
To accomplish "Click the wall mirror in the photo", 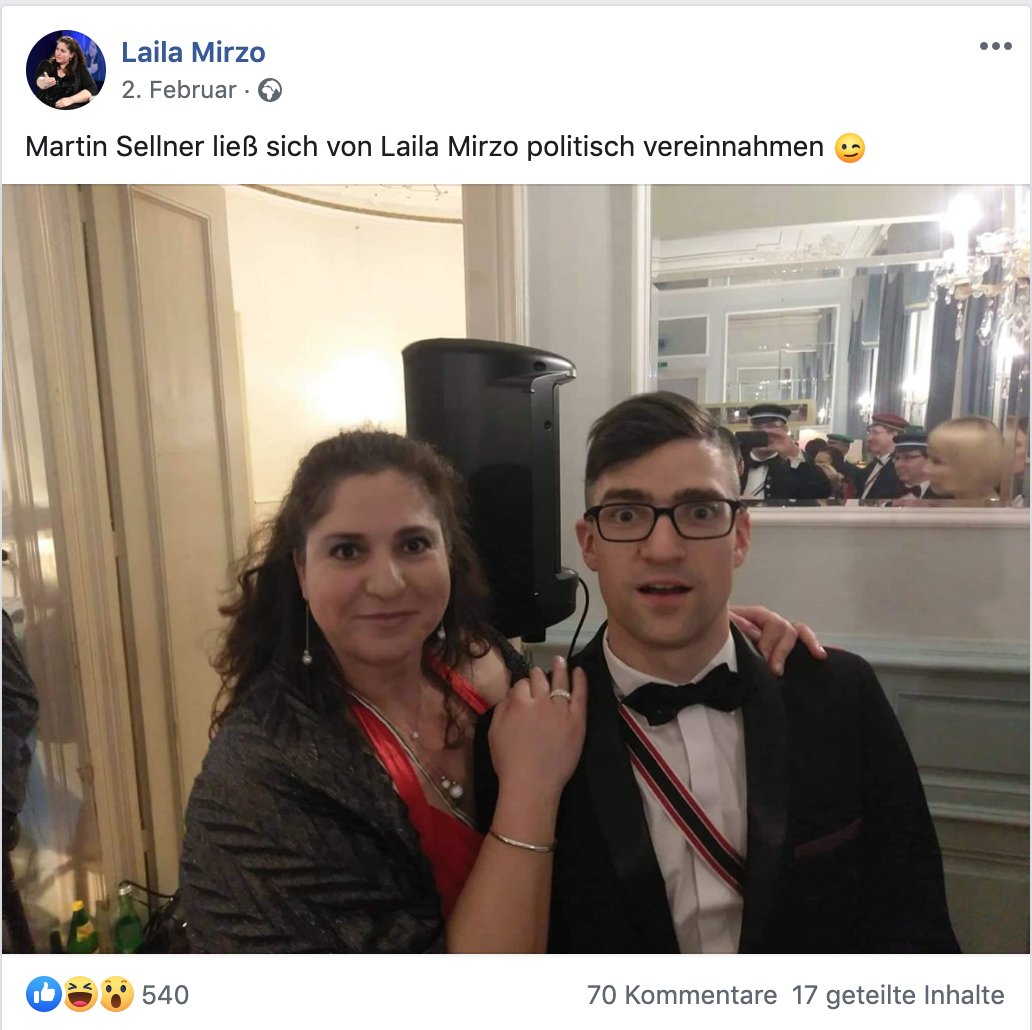I will click(838, 340).
